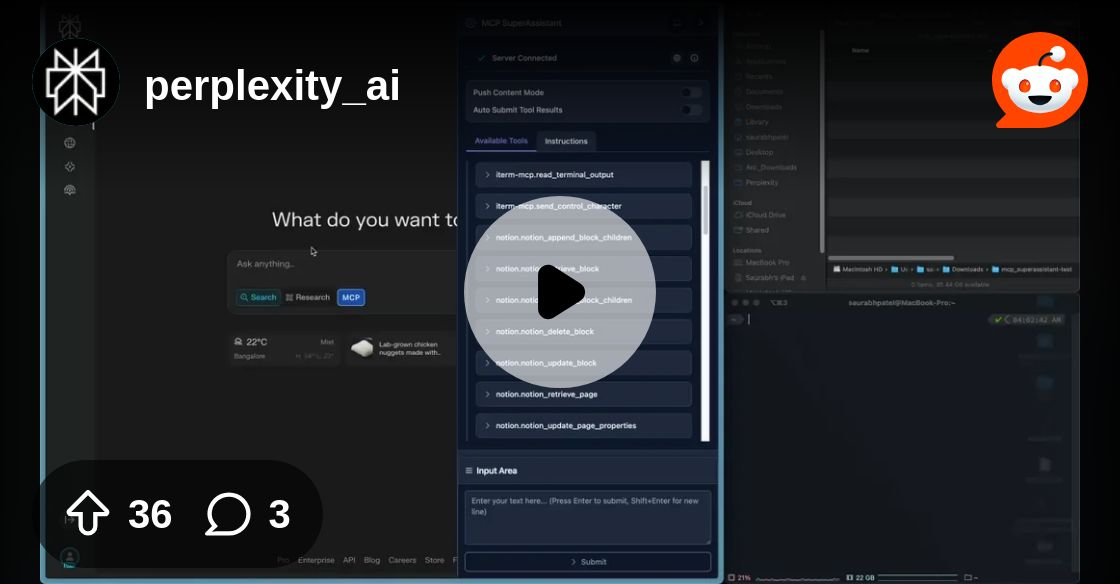Click the tools list scrollbar

[x=706, y=300]
